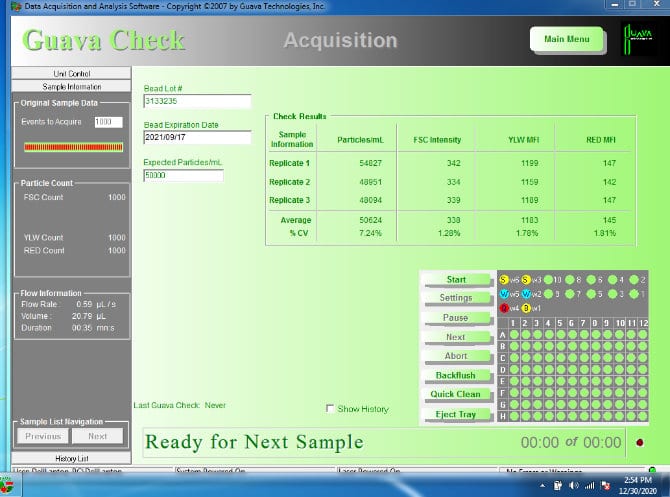Select tube position 10 on the tray
Image resolution: width=670 pixels, height=497 pixels.
coord(548,279)
